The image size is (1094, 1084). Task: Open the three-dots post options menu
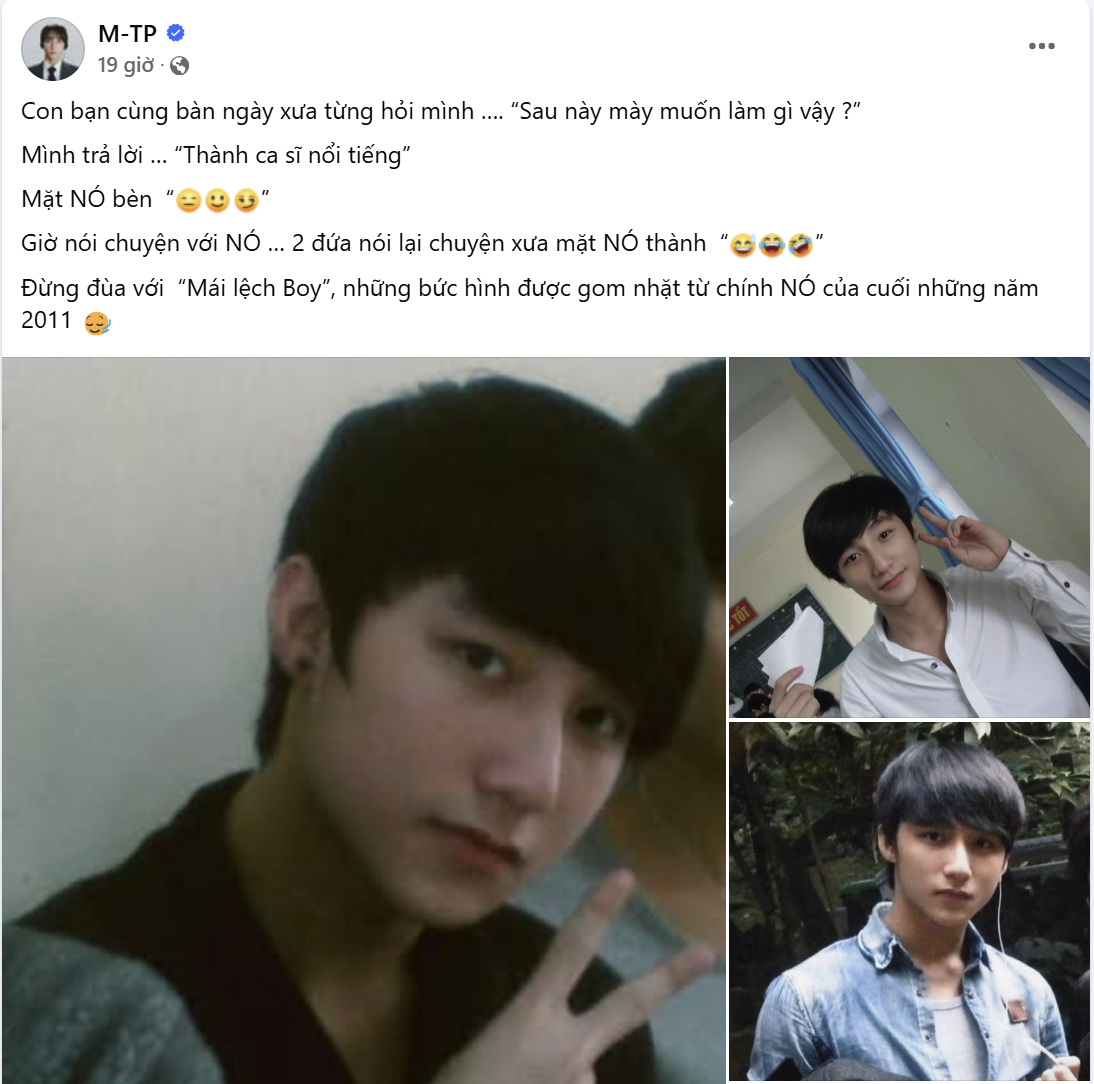point(1041,46)
